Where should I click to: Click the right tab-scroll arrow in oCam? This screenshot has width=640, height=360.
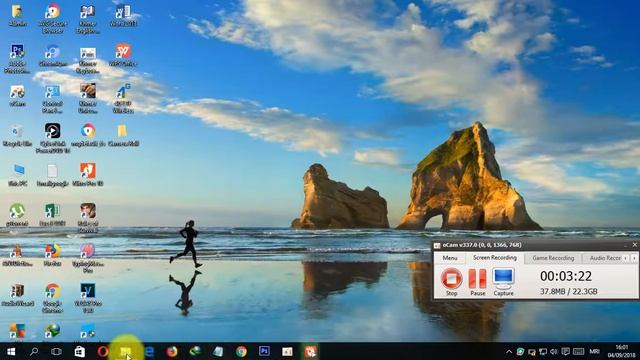point(634,258)
